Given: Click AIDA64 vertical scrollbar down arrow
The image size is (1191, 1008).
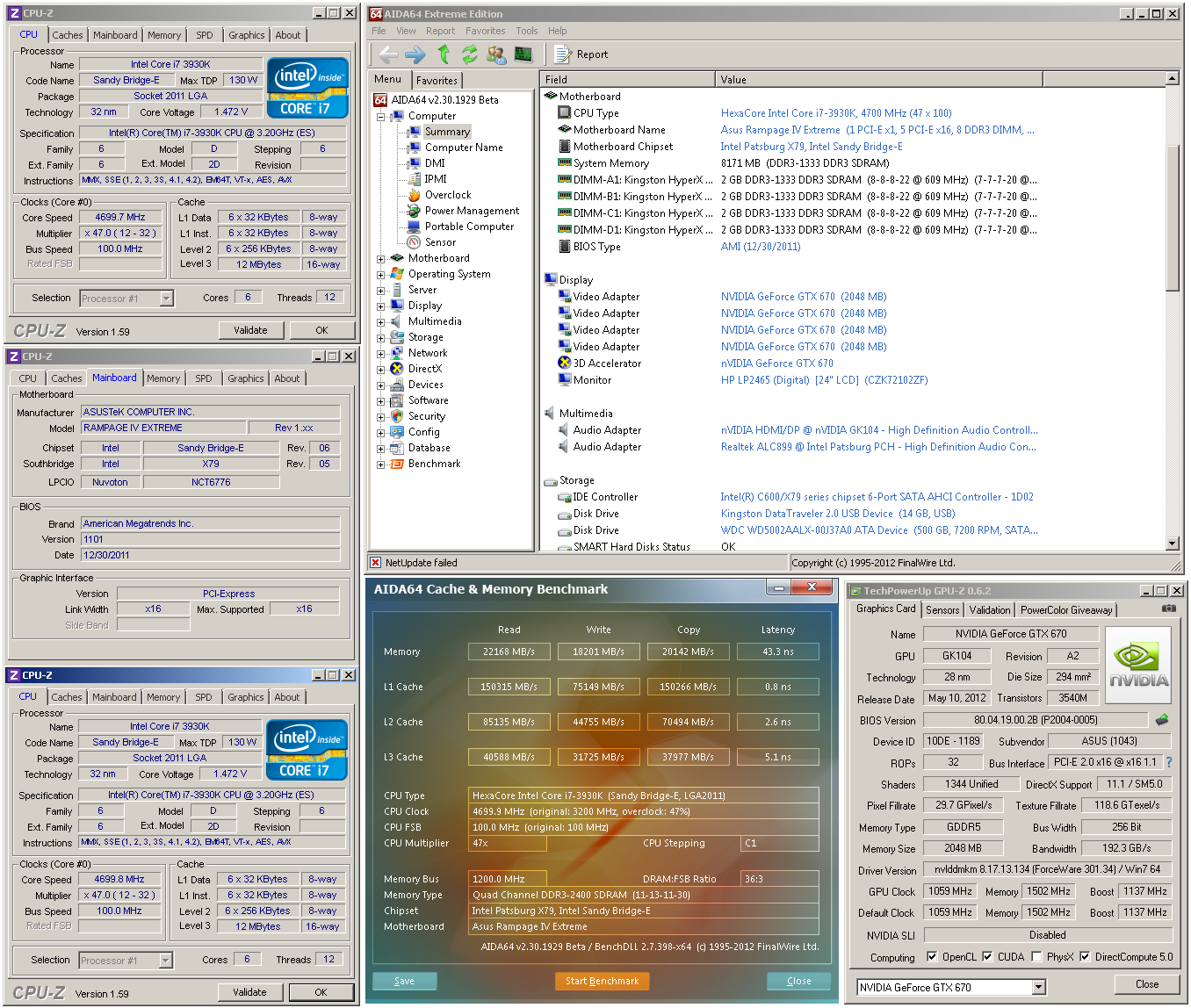Looking at the screenshot, I should click(x=1172, y=544).
